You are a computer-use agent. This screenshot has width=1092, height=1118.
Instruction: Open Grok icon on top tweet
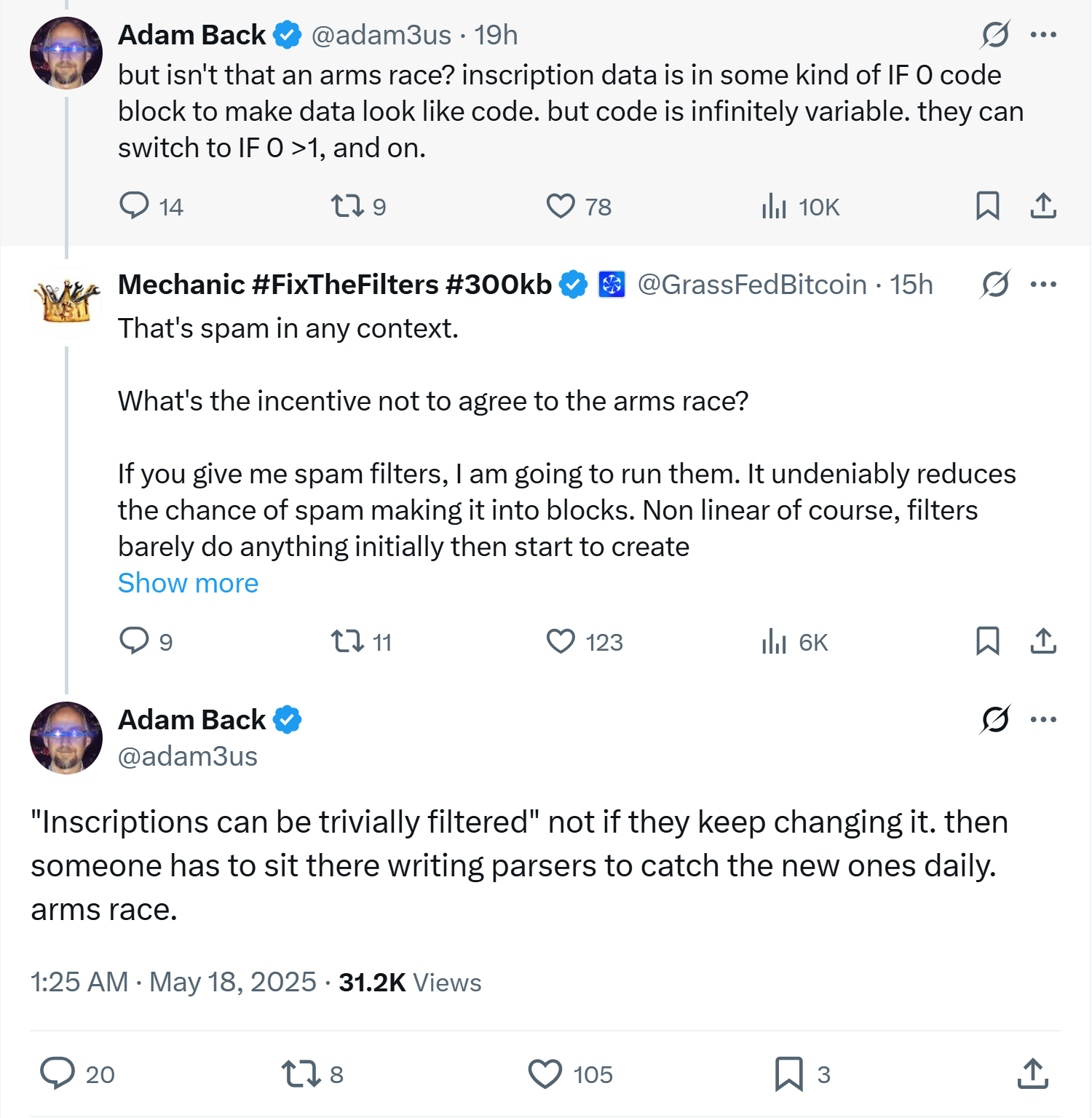click(994, 34)
